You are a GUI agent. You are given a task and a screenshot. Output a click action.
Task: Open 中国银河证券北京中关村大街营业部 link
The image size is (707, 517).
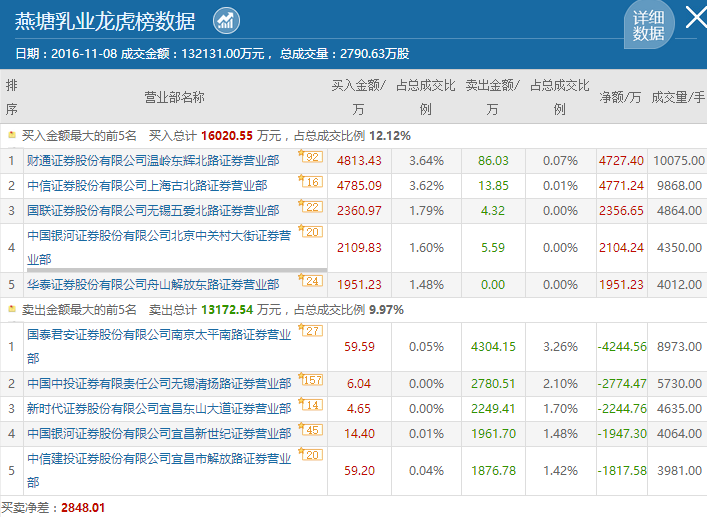pos(159,247)
